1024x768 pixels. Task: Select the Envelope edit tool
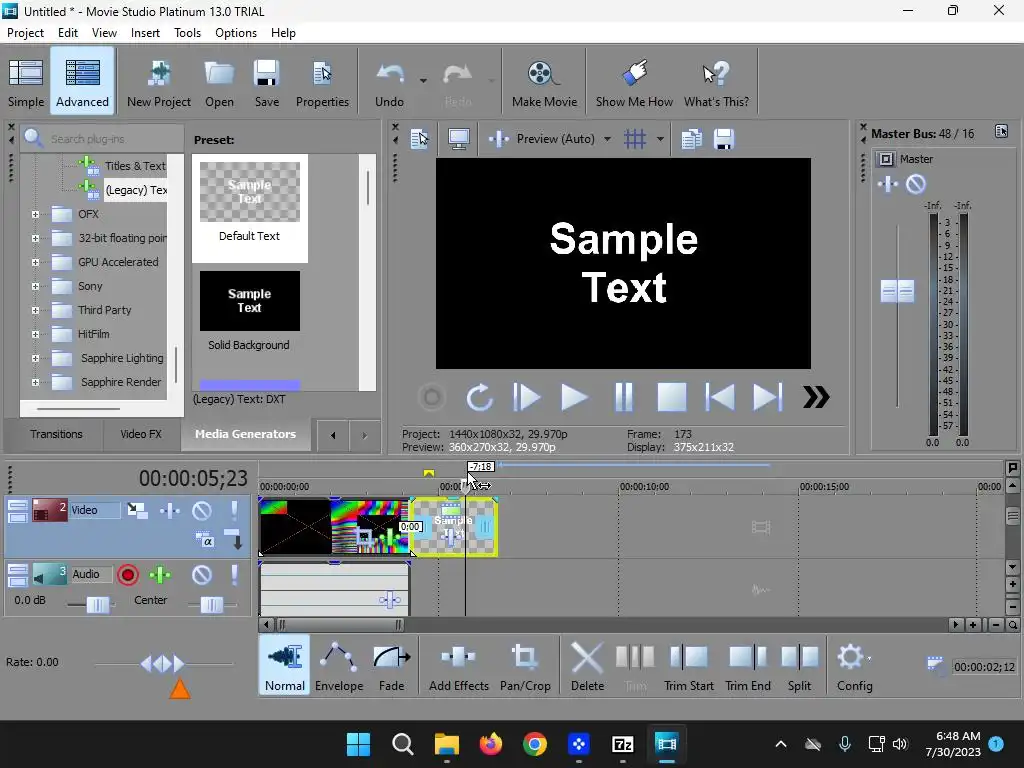tap(339, 666)
